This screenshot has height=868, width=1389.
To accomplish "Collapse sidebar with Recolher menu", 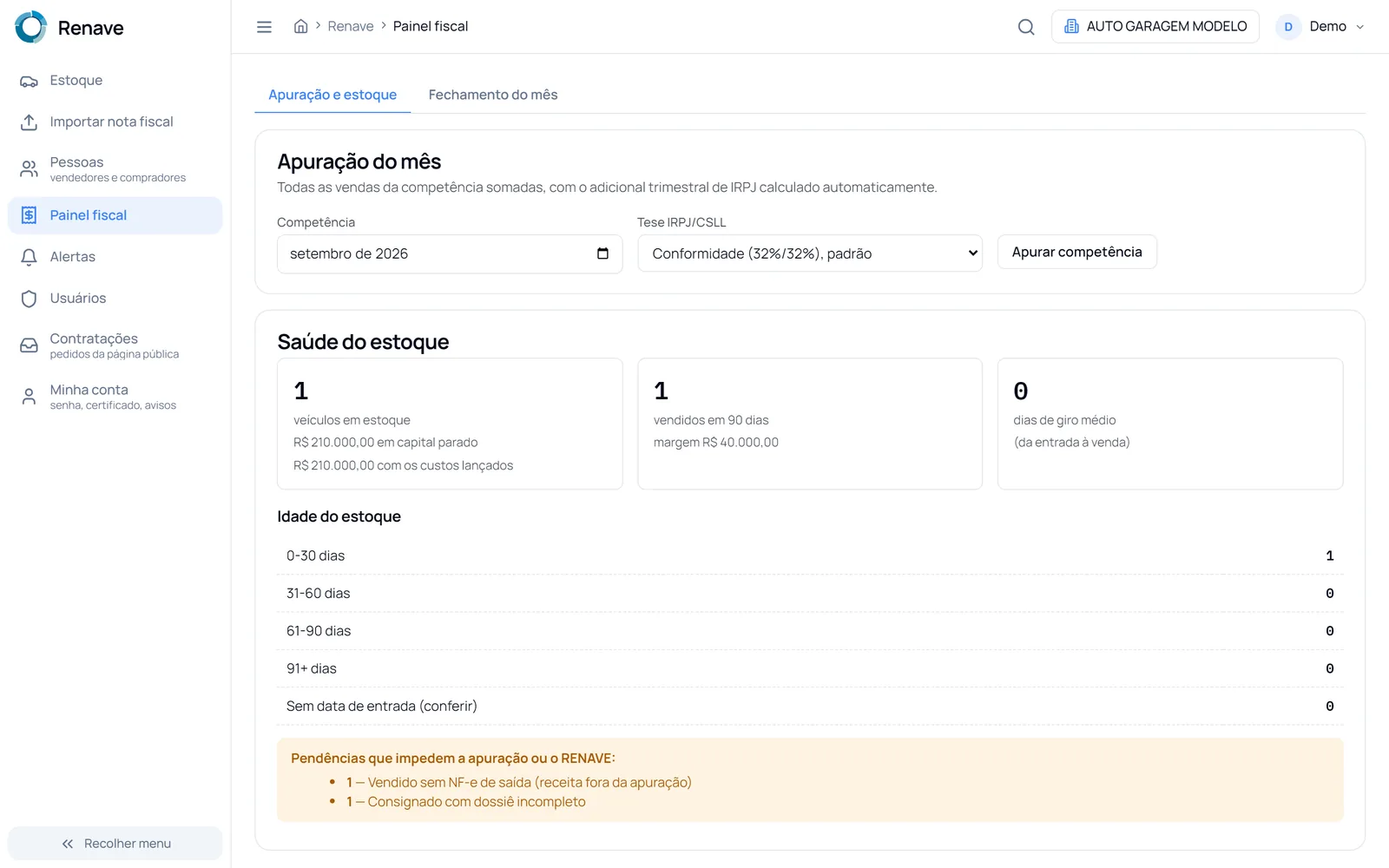I will pyautogui.click(x=115, y=844).
